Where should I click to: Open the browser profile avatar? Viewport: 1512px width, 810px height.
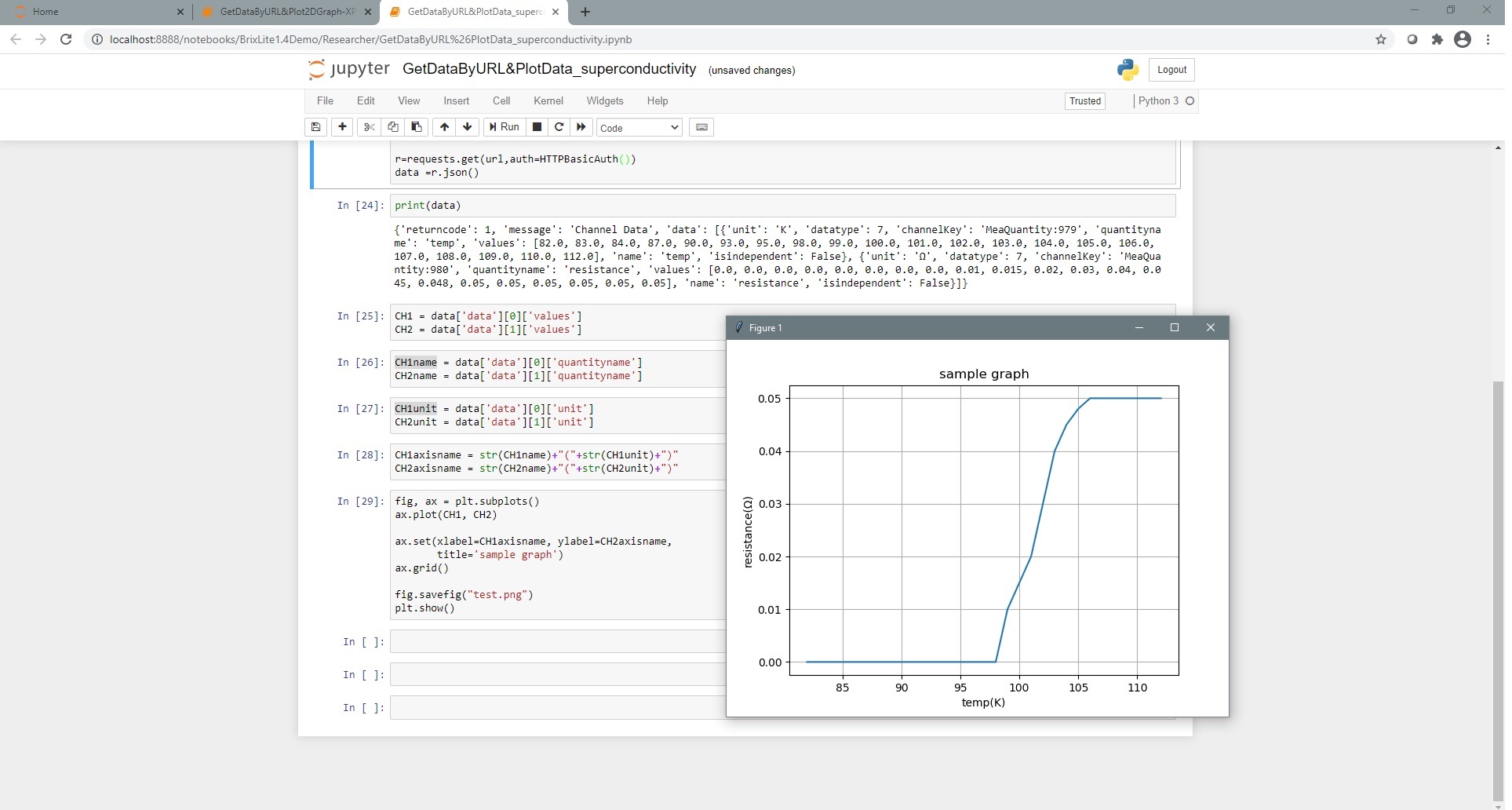click(x=1463, y=39)
